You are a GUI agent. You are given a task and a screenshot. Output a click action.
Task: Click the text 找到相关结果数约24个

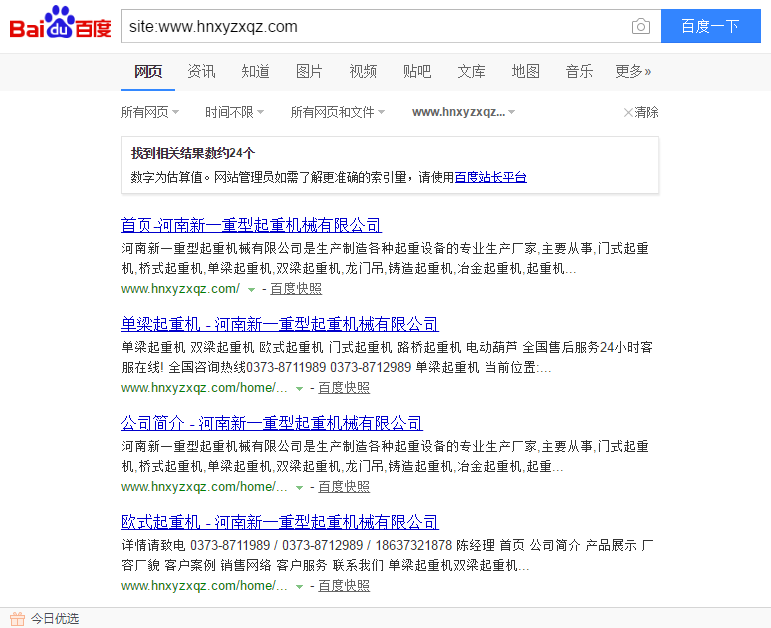[x=193, y=153]
